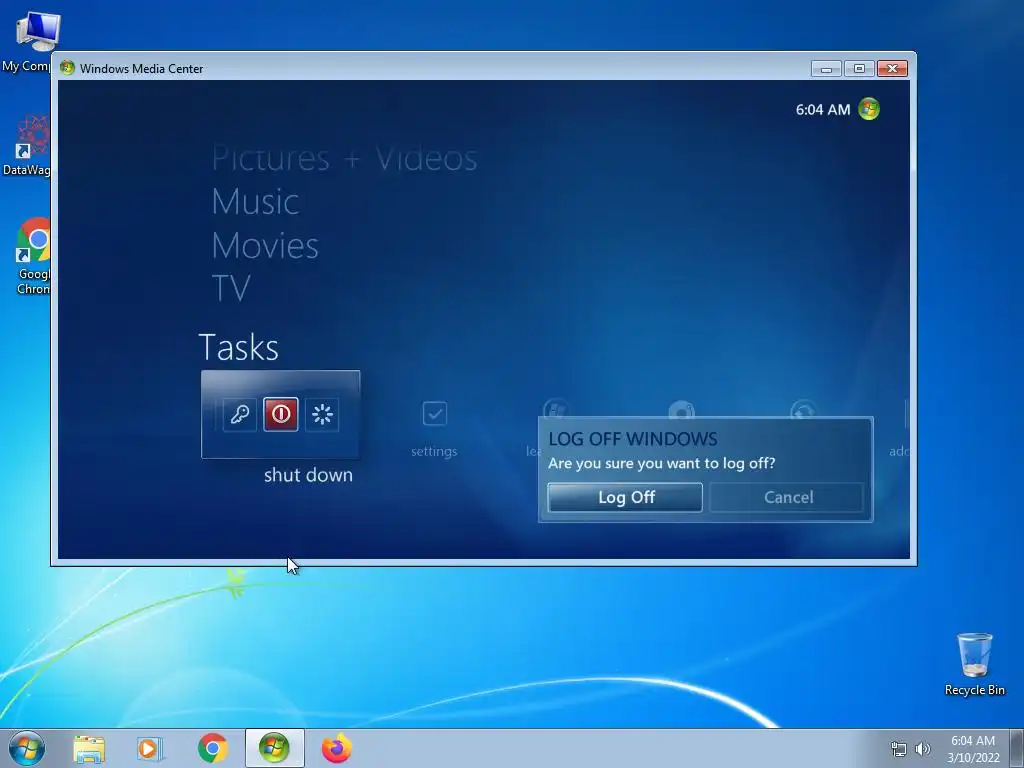This screenshot has width=1024, height=768.
Task: Select the Recycle Bin desktop icon
Action: pyautogui.click(x=974, y=664)
